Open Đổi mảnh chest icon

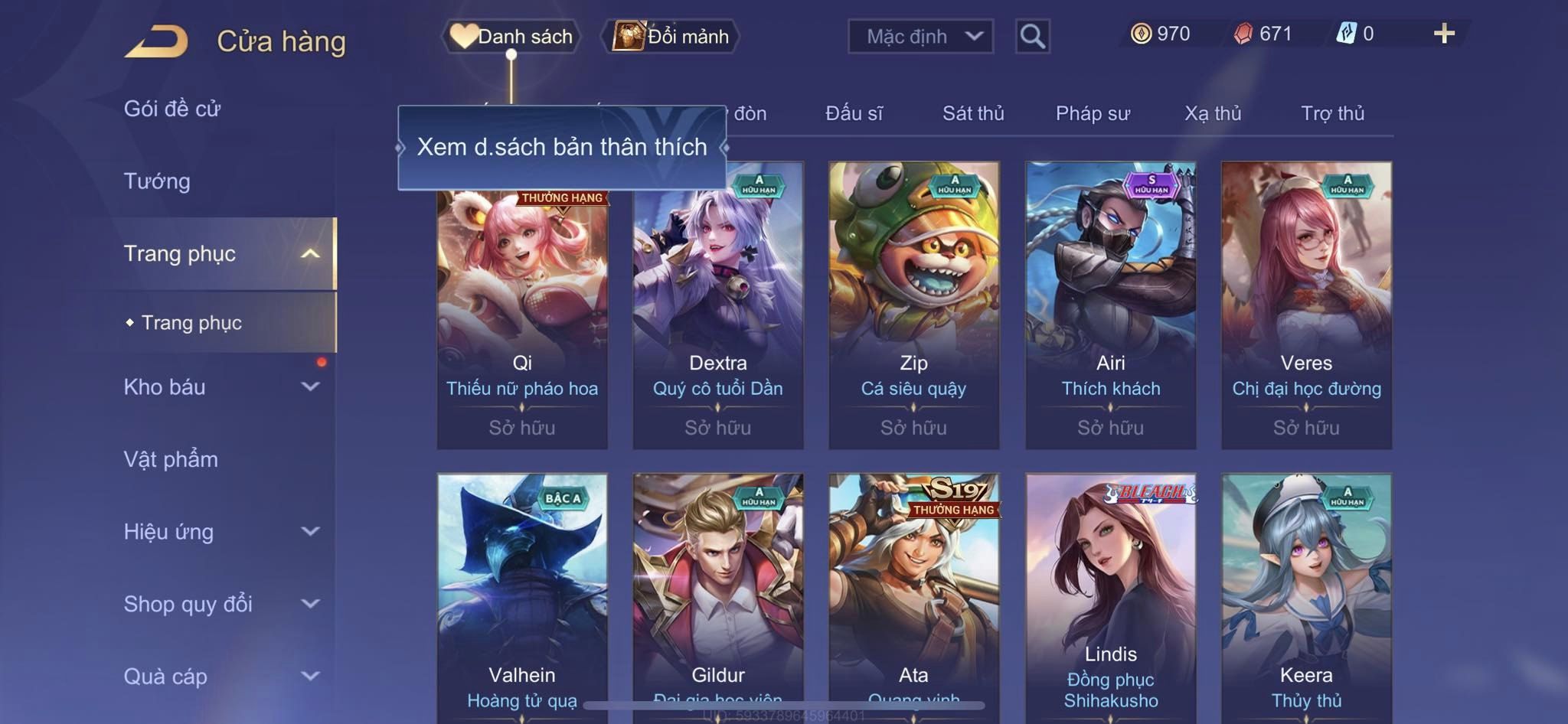click(x=628, y=36)
